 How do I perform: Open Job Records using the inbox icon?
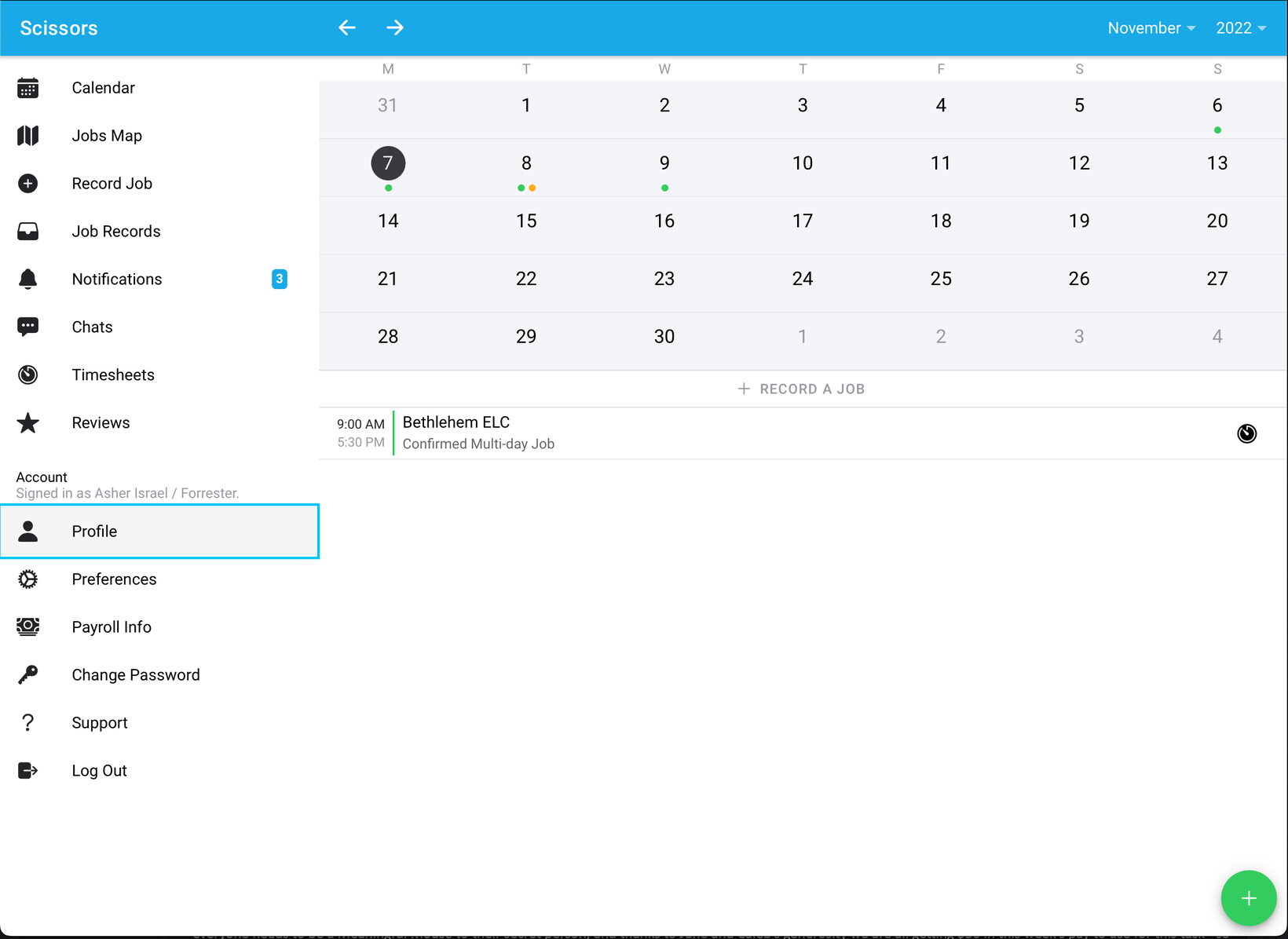[28, 231]
